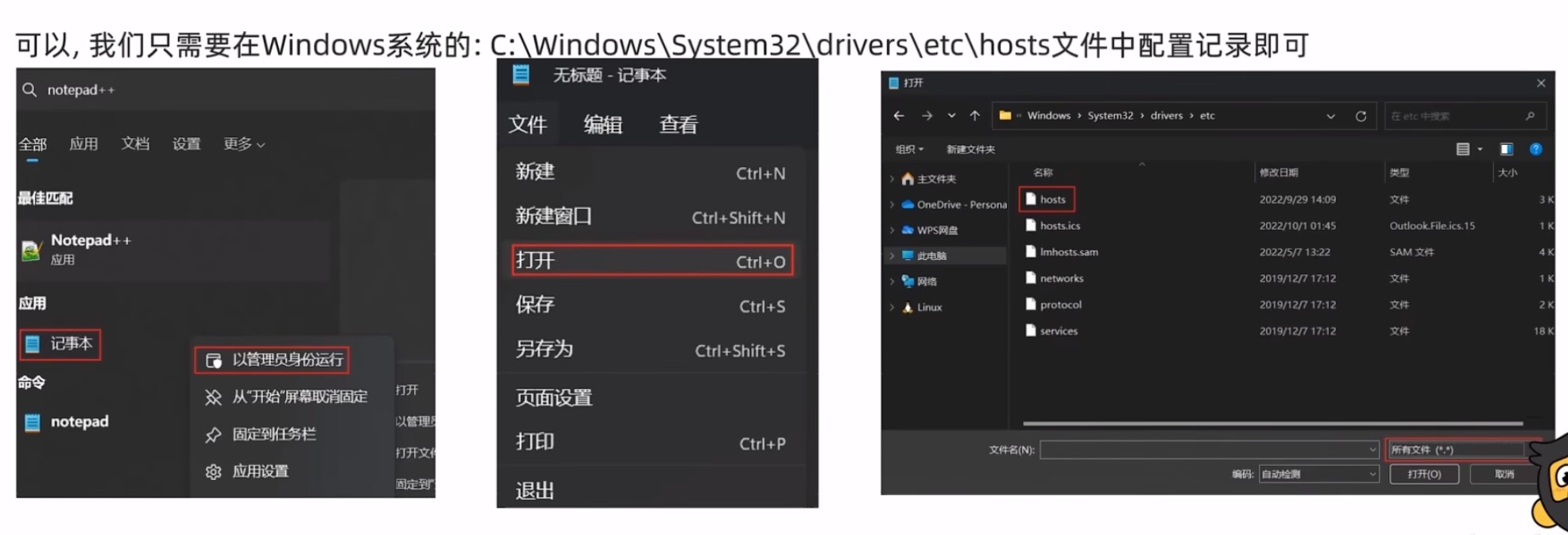The width and height of the screenshot is (1568, 535).
Task: Toggle the preview pane icon
Action: coord(1506,149)
